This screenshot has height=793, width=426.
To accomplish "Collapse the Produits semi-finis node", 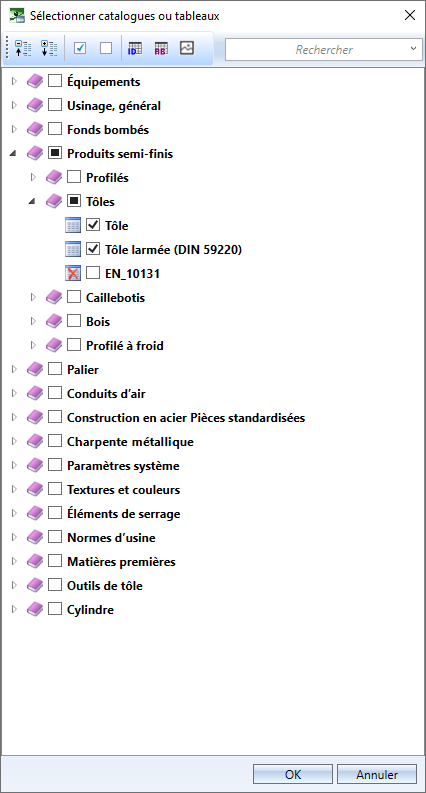I will 14,154.
